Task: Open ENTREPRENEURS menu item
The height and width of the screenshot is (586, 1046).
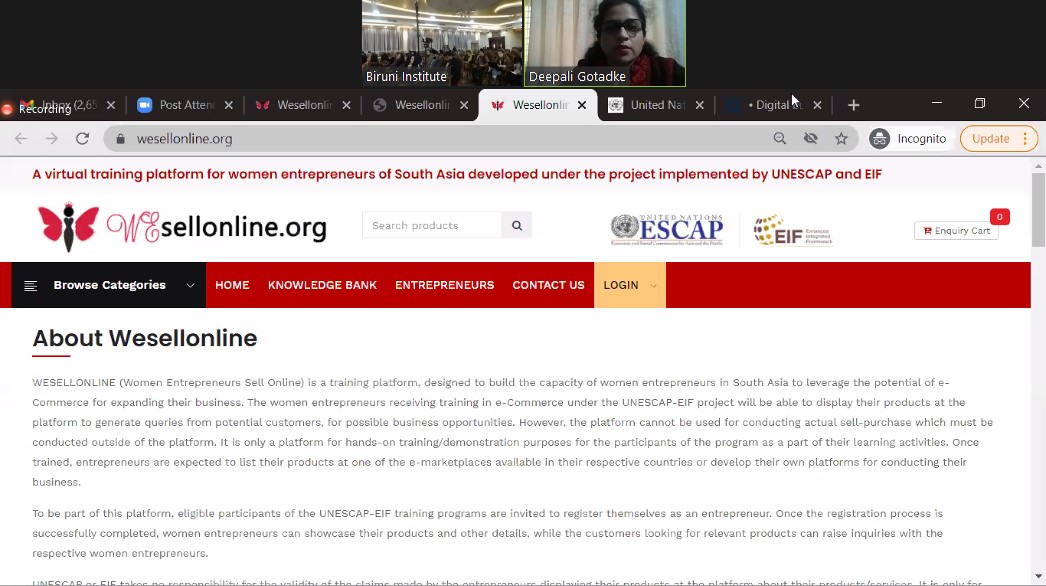Action: point(444,285)
